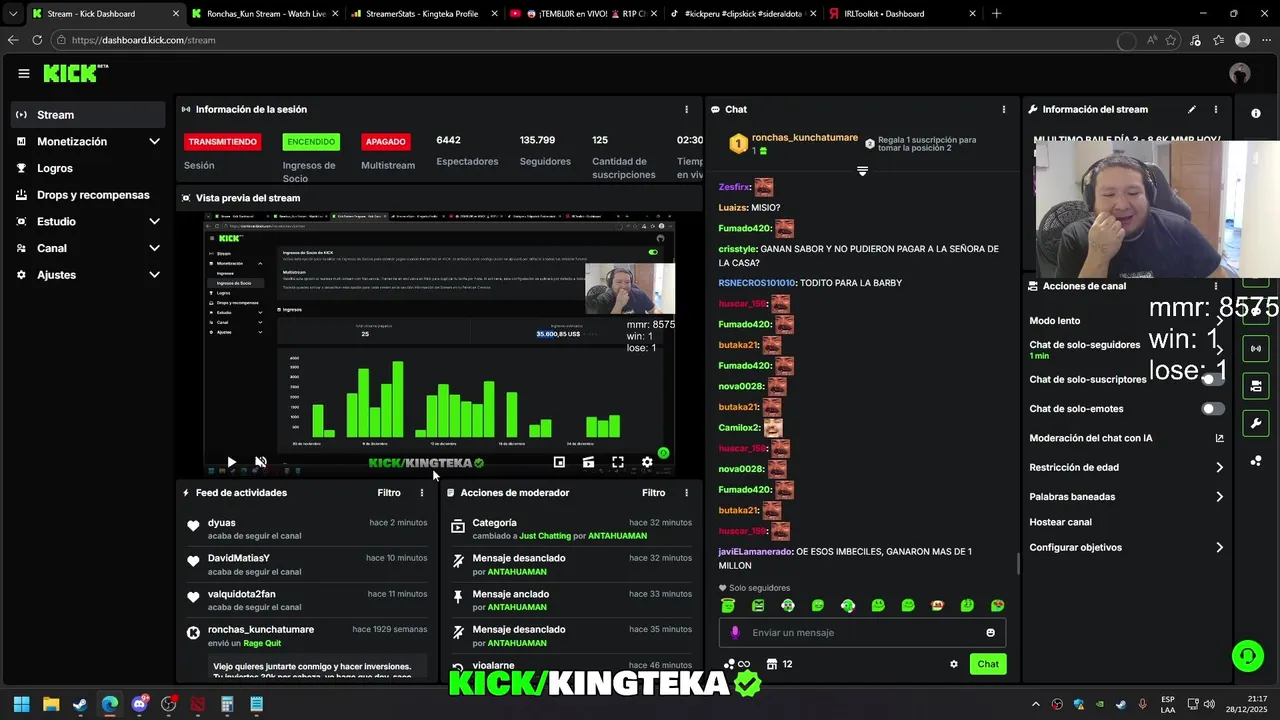Toggle Chat de solo-emotes switch

(1213, 409)
